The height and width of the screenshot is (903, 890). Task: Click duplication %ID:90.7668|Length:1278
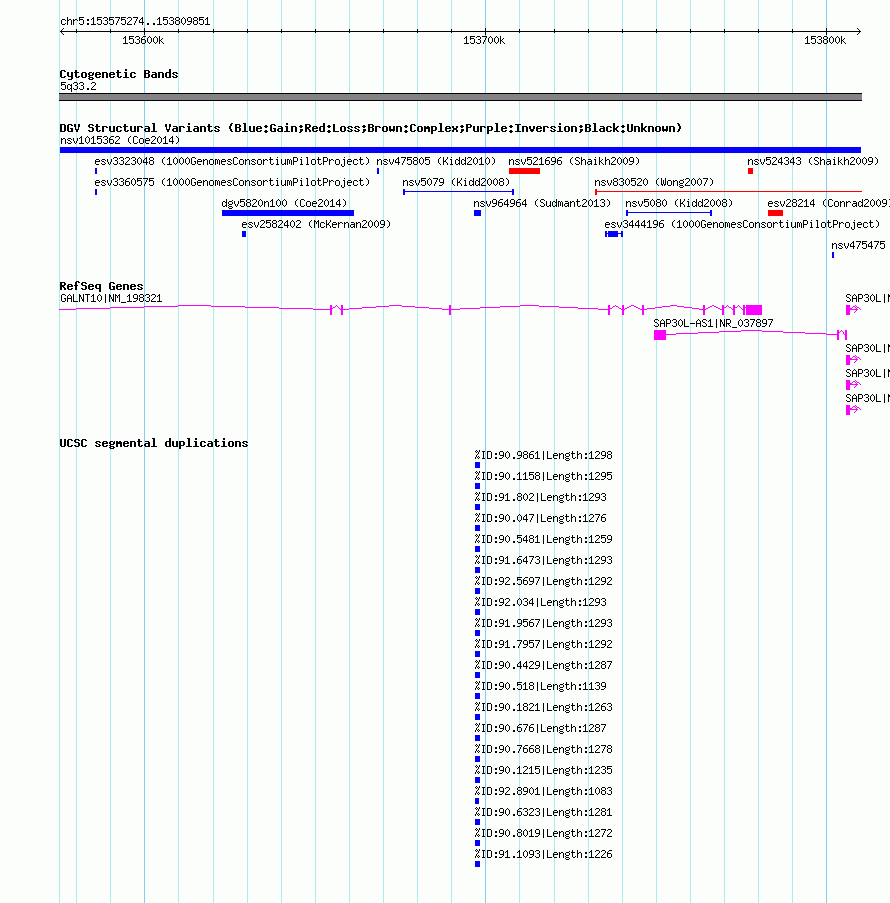pos(543,749)
